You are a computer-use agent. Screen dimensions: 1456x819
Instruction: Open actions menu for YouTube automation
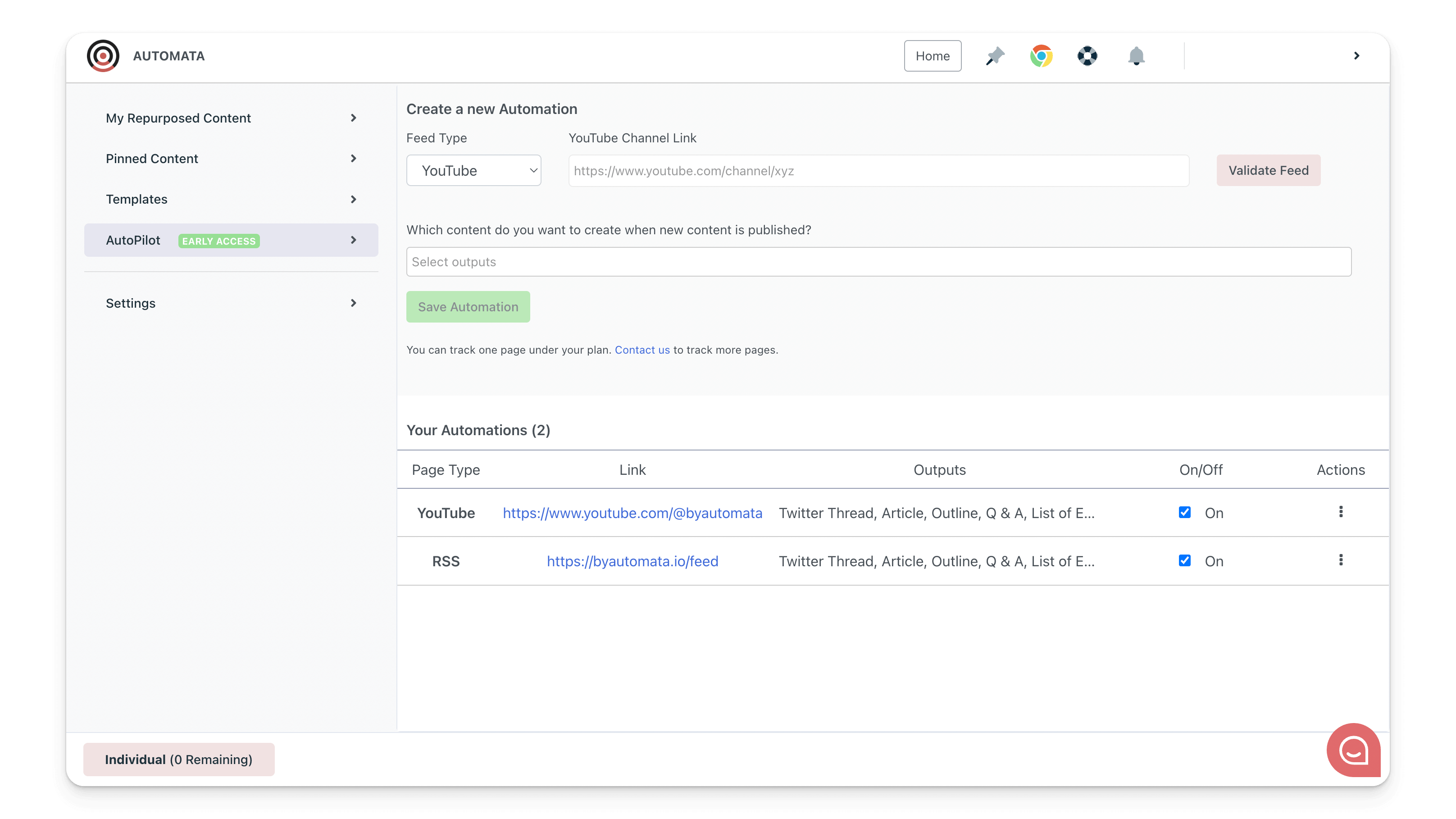pyautogui.click(x=1341, y=512)
